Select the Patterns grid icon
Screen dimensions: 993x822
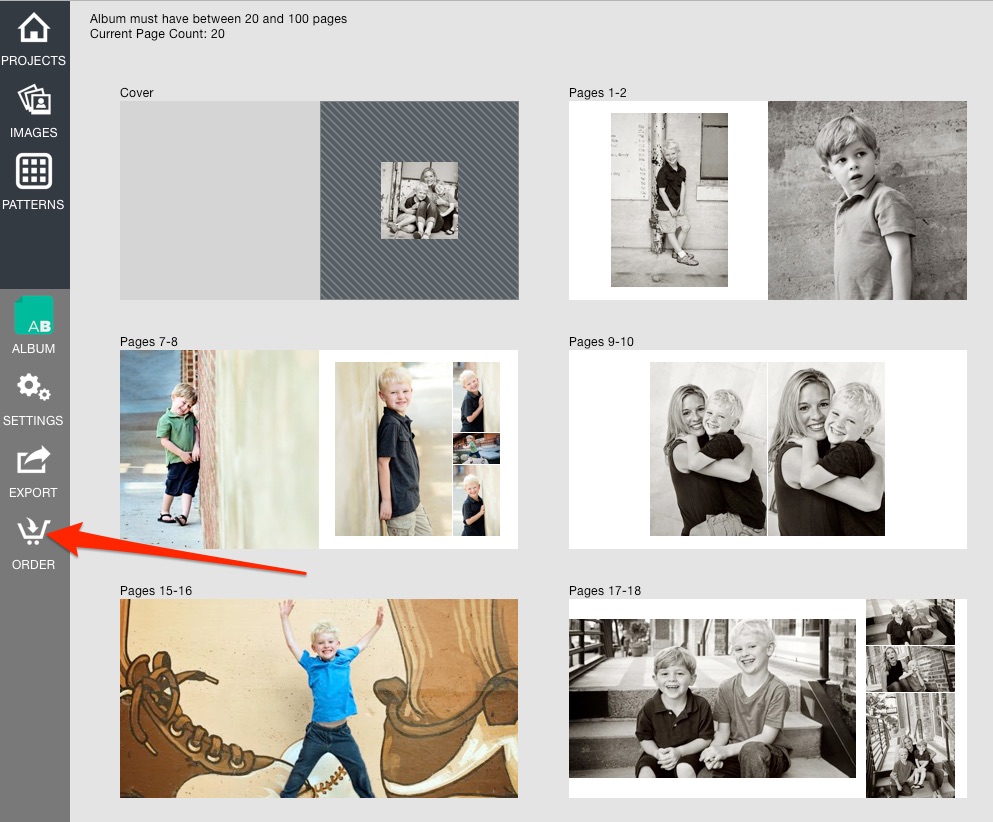coord(34,171)
